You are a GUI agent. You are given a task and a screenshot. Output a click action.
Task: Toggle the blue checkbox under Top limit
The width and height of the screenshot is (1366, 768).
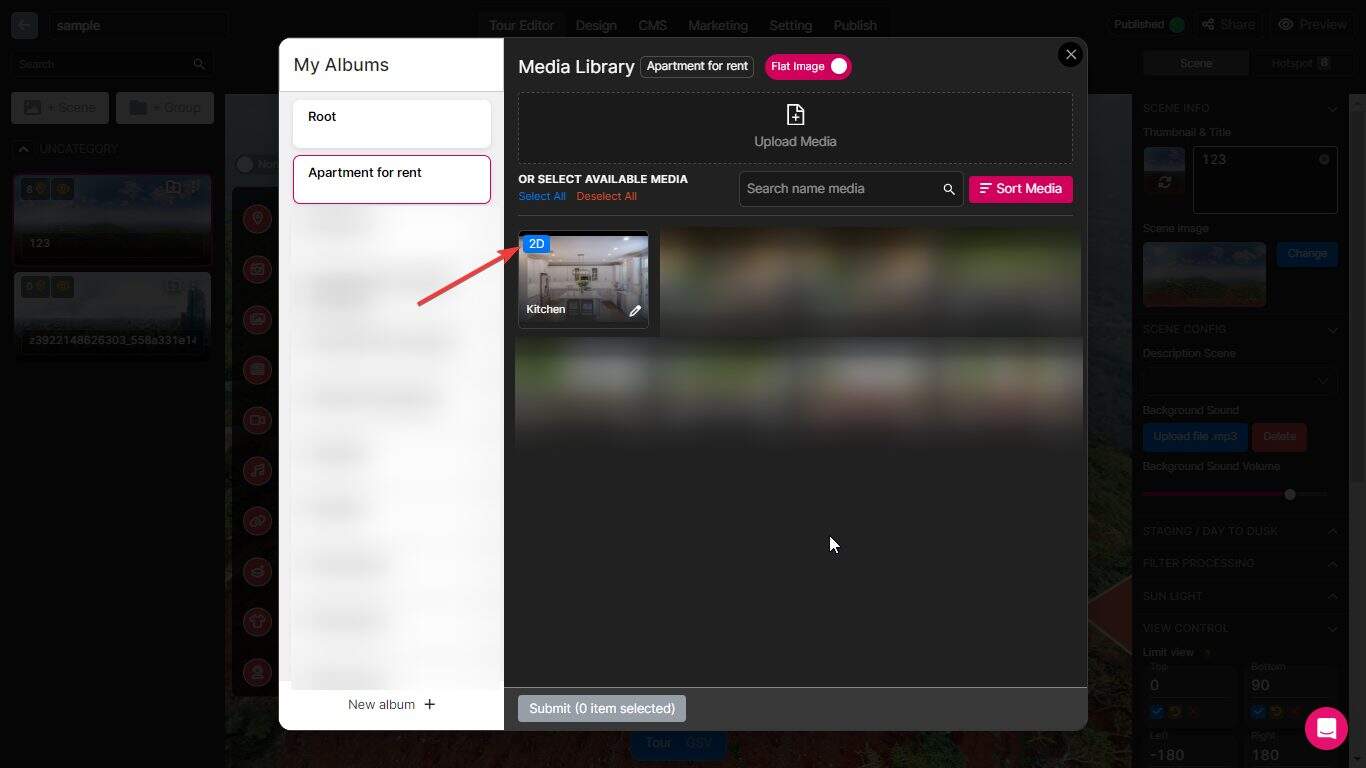point(1156,711)
